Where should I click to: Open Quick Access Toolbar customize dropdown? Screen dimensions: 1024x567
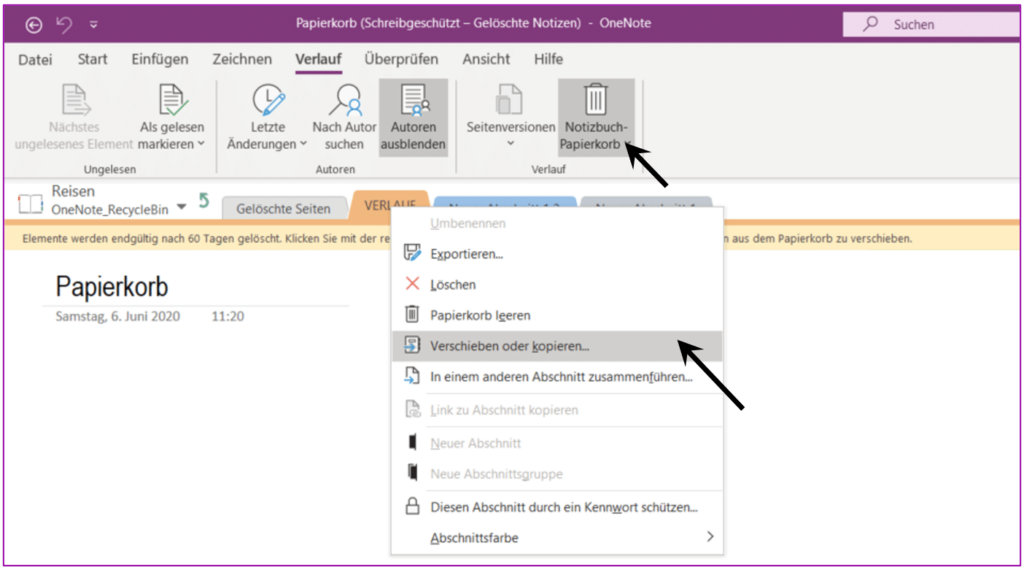pos(93,25)
